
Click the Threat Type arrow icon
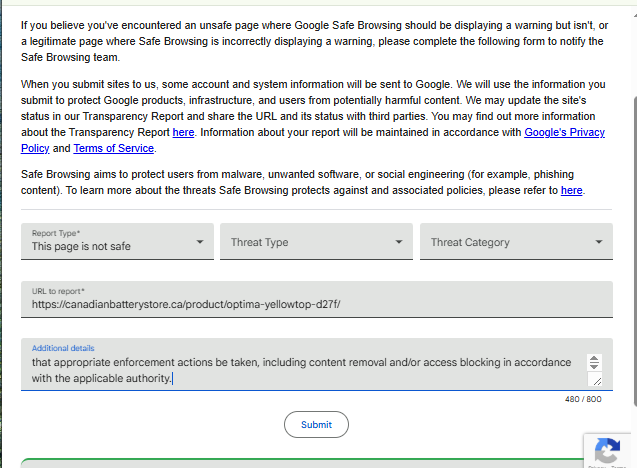(x=399, y=242)
